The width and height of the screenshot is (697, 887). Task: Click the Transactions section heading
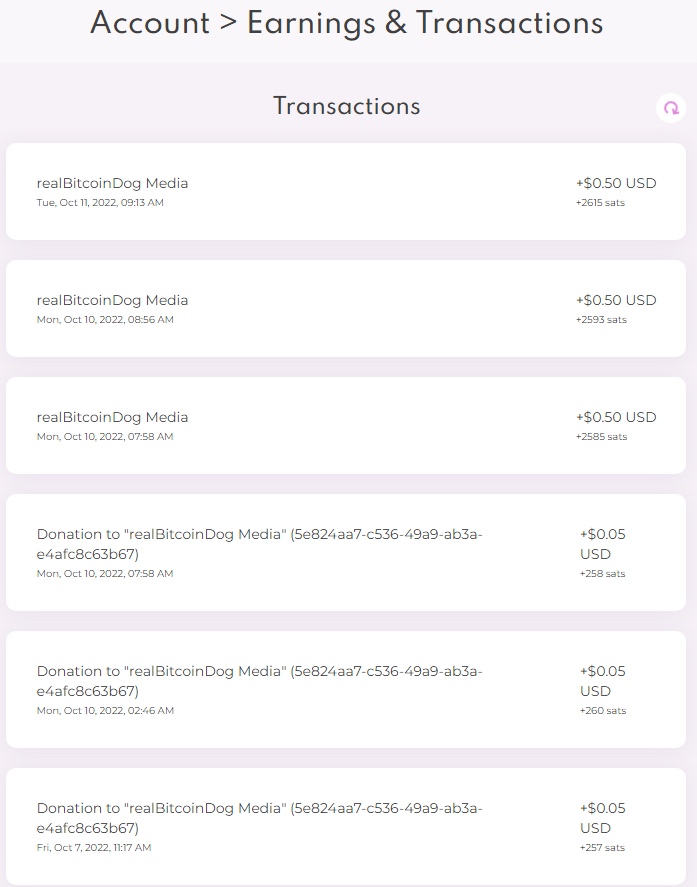(x=347, y=106)
